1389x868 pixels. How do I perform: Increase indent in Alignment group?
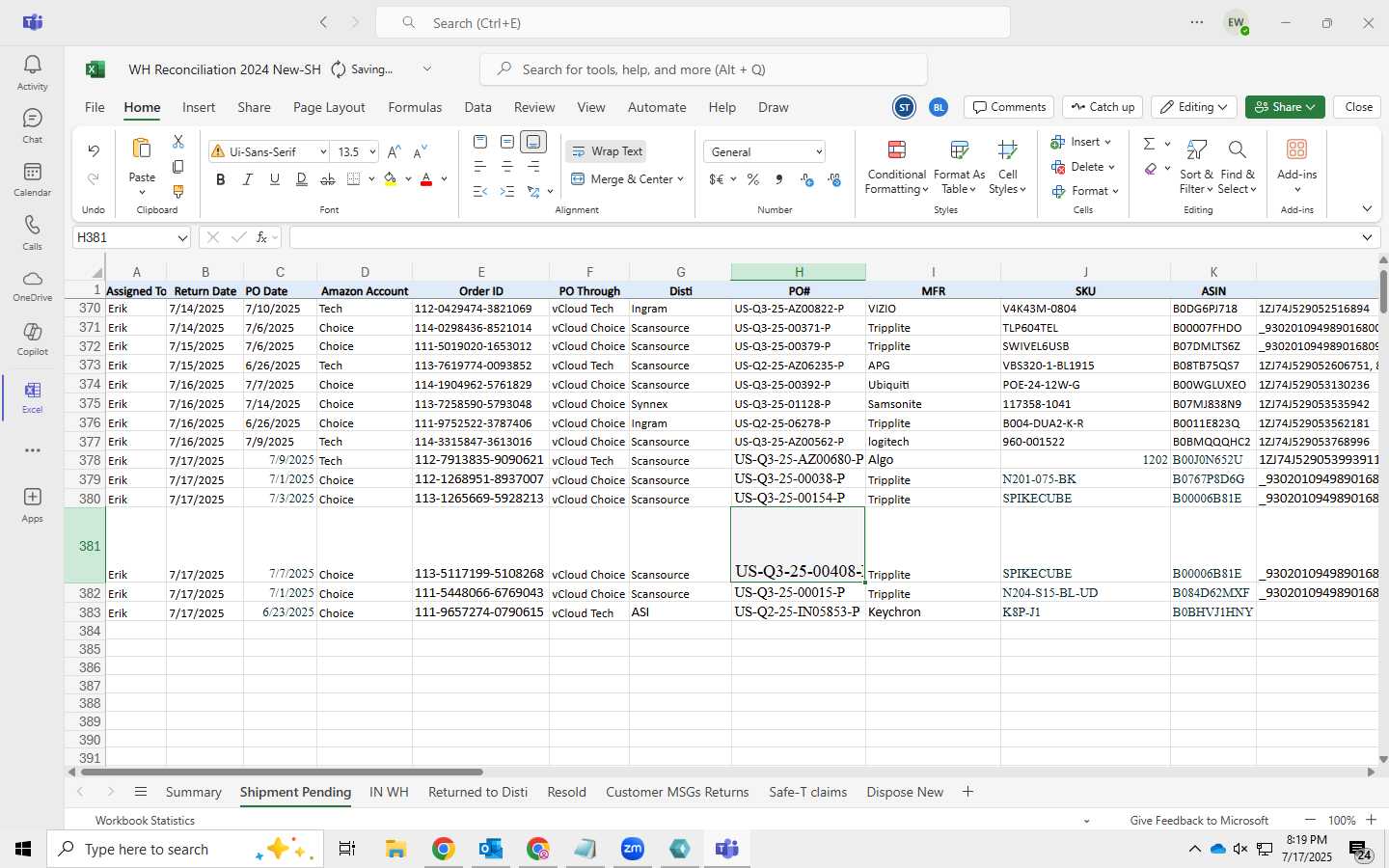(507, 192)
